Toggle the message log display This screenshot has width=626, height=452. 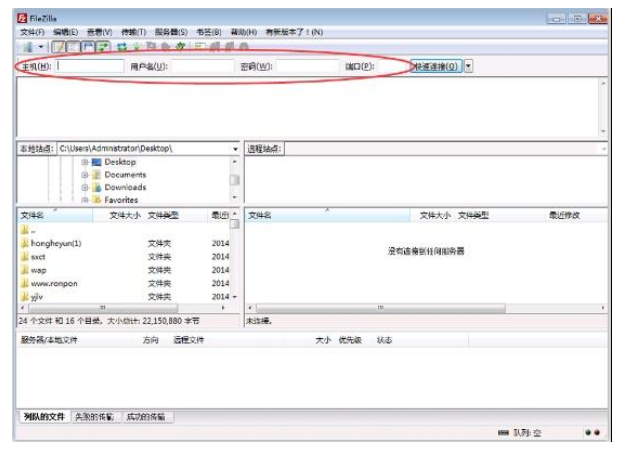(59, 47)
